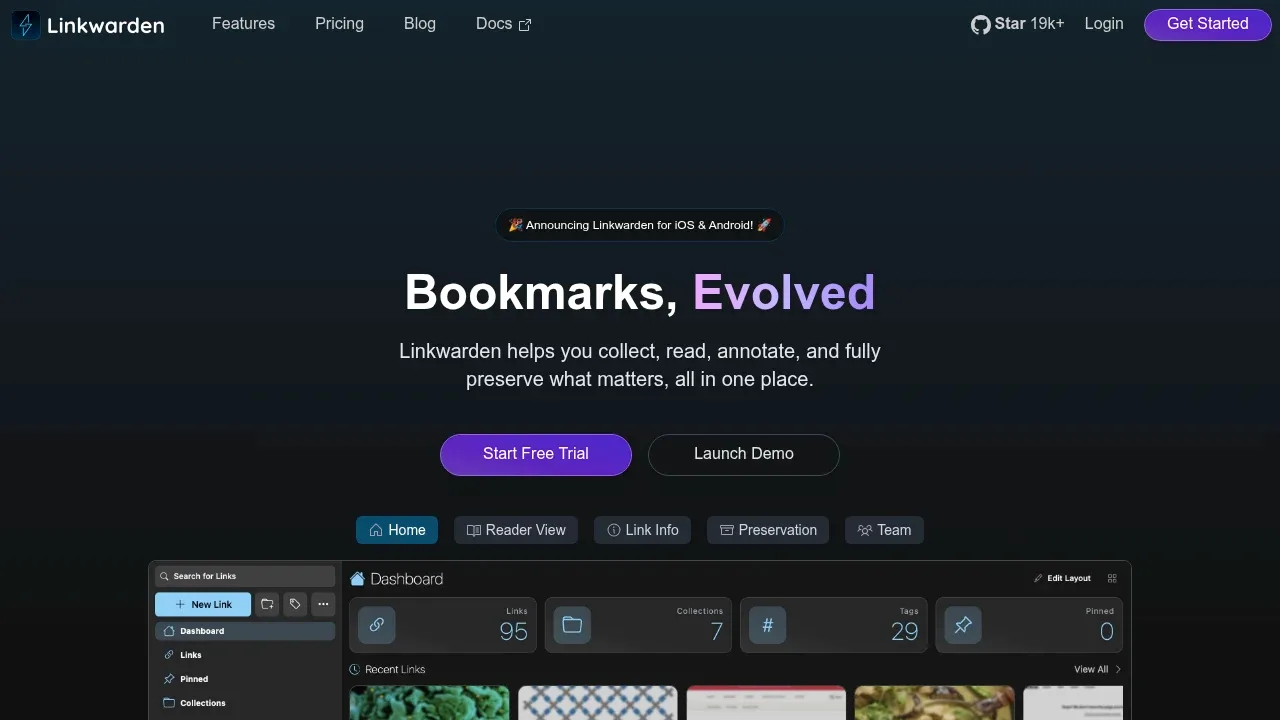Screen dimensions: 1280x720
Task: Click the Links count 95
Action: [x=513, y=632]
